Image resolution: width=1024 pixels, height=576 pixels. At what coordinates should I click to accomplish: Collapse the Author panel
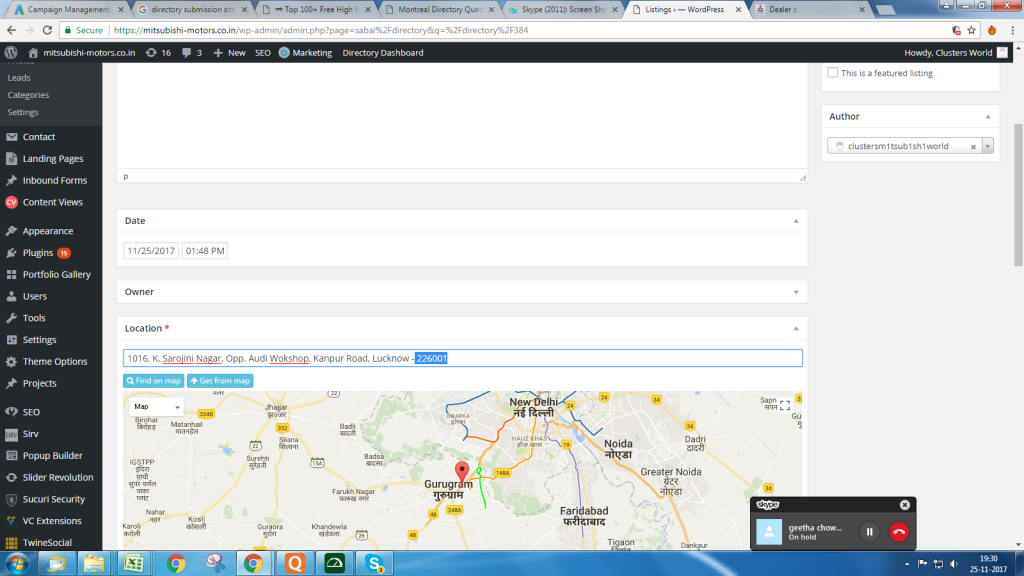point(987,117)
